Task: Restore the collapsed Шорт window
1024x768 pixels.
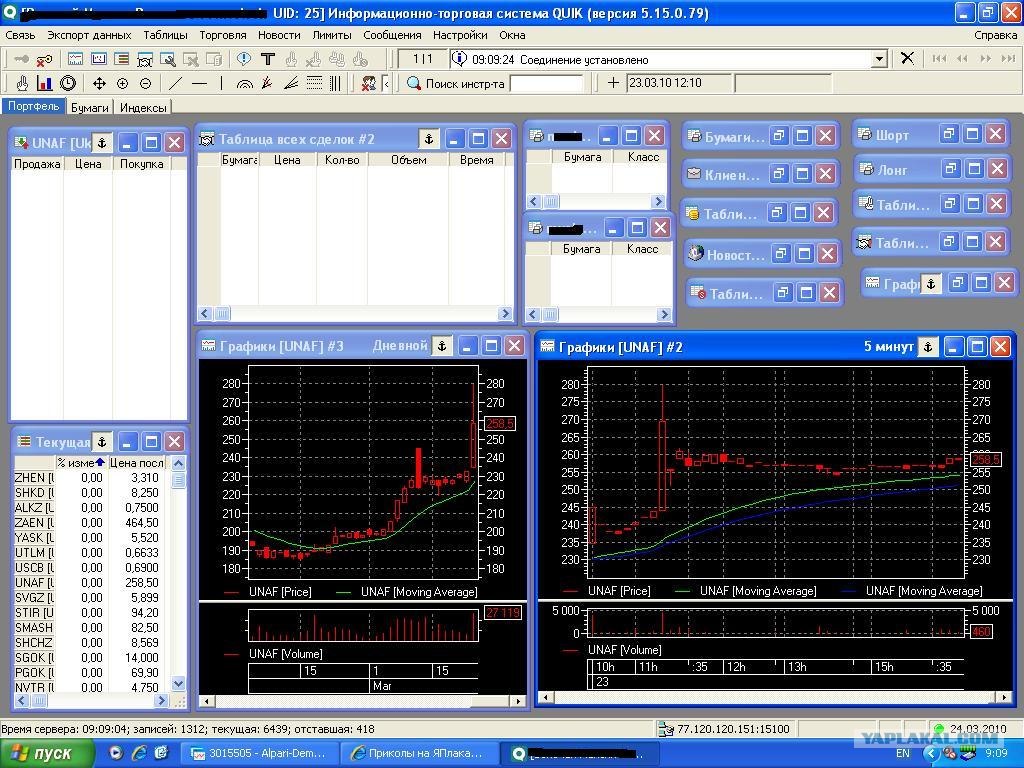Action: click(949, 135)
